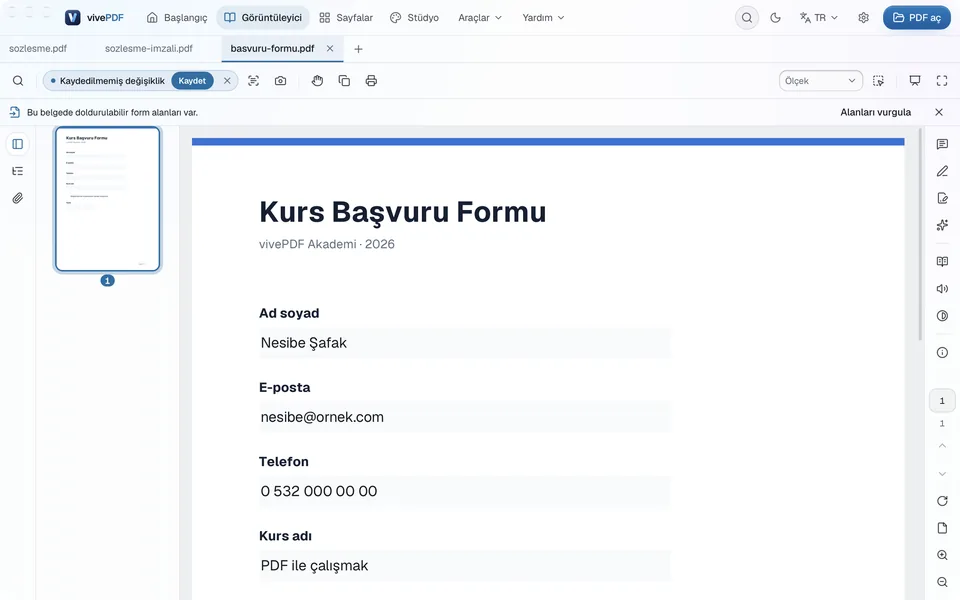Click the read aloud speaker icon
This screenshot has width=960, height=600.
coord(942,288)
